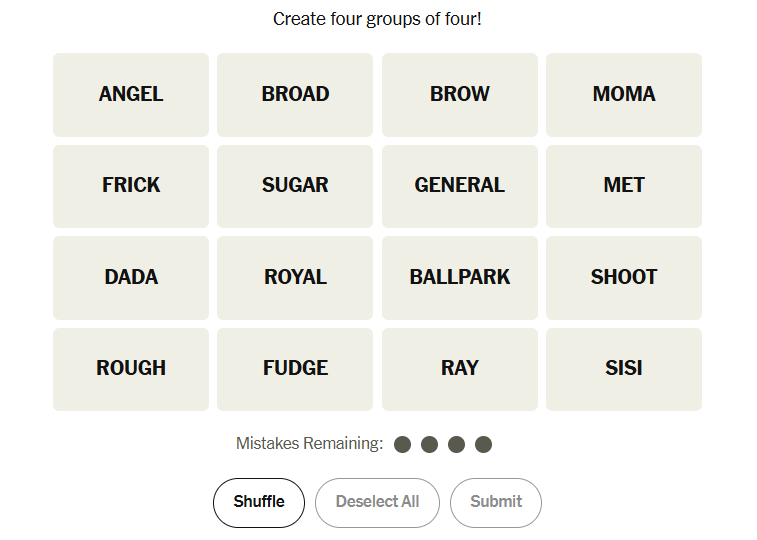Choose the FUDGE tile
This screenshot has width=757, height=540.
[x=295, y=369]
